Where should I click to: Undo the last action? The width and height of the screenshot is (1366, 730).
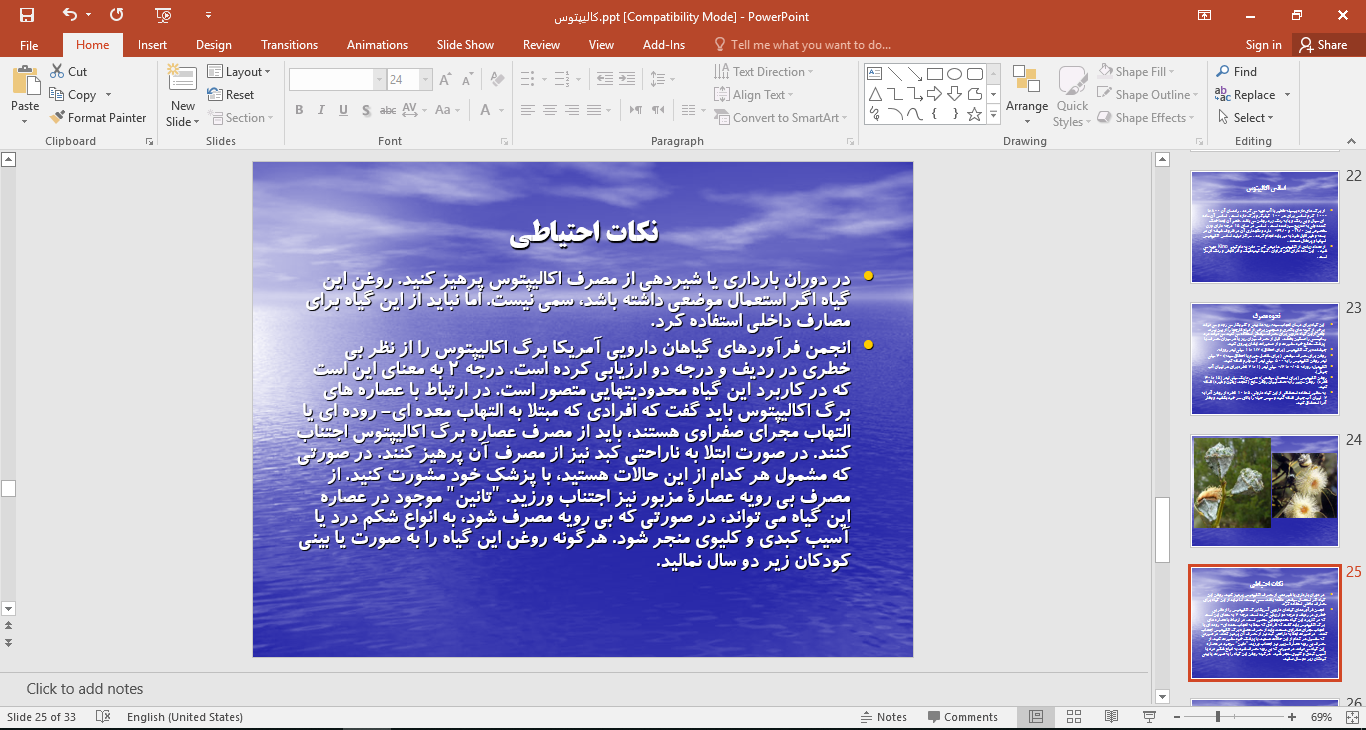coord(69,15)
